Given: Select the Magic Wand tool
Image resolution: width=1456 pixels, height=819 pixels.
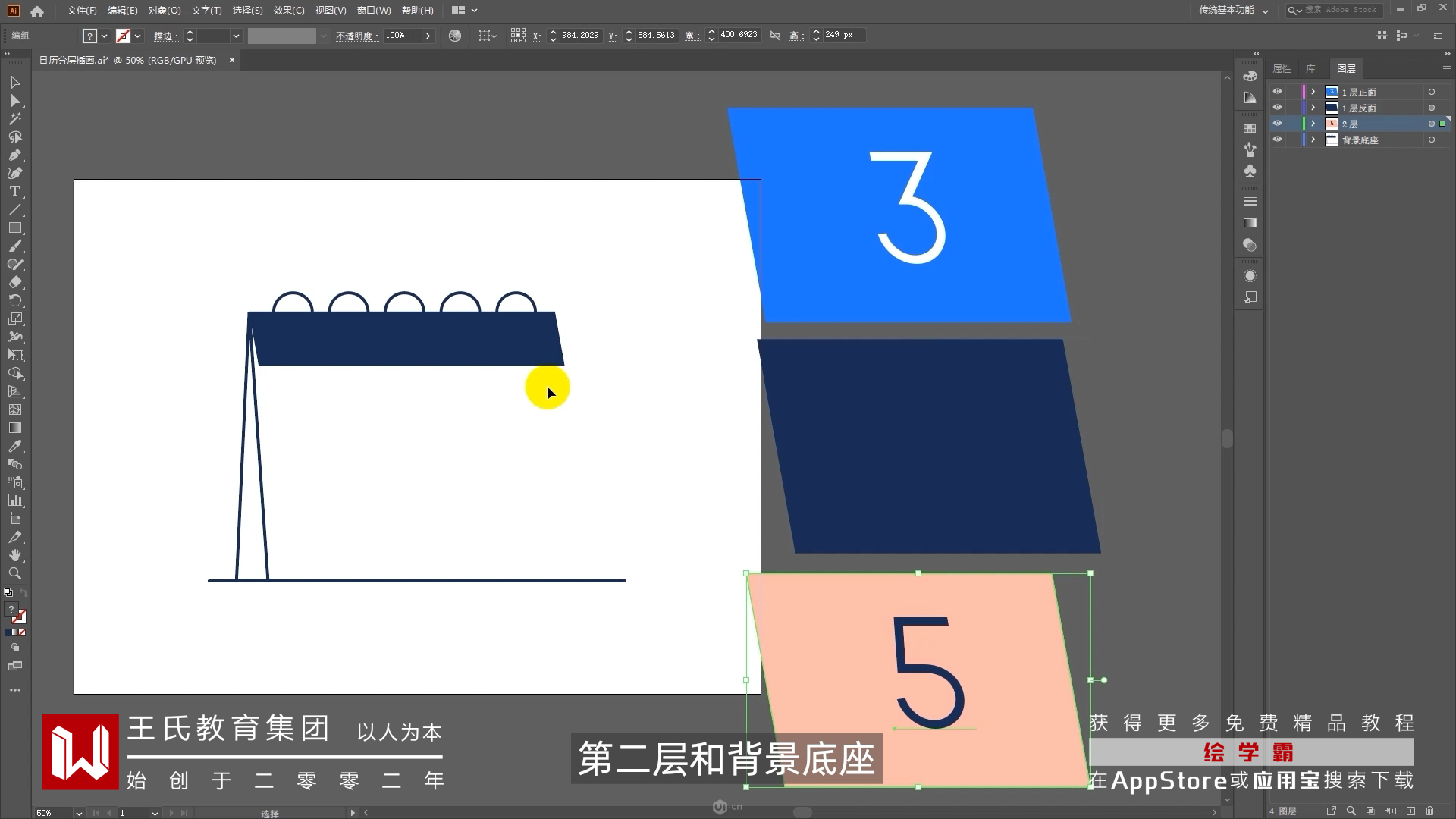Looking at the screenshot, I should coord(14,119).
